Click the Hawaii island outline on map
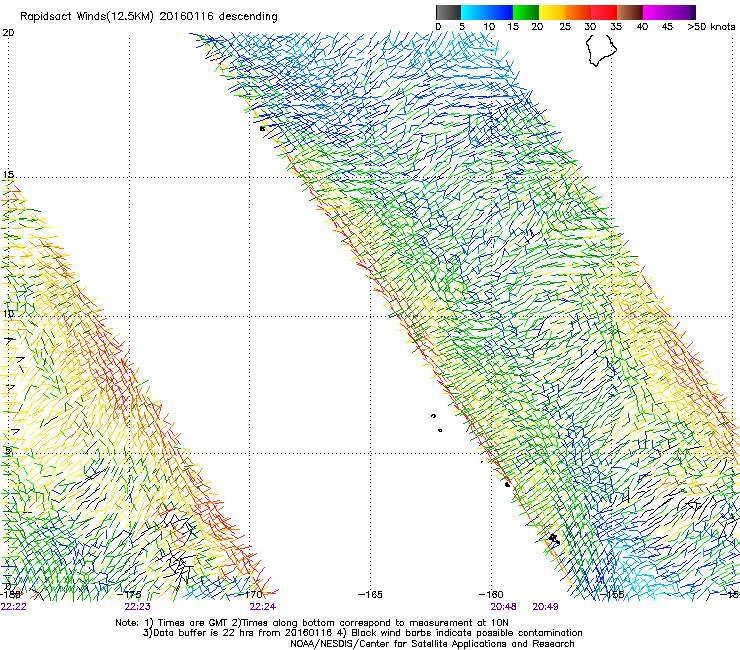The width and height of the screenshot is (740, 650). 601,50
